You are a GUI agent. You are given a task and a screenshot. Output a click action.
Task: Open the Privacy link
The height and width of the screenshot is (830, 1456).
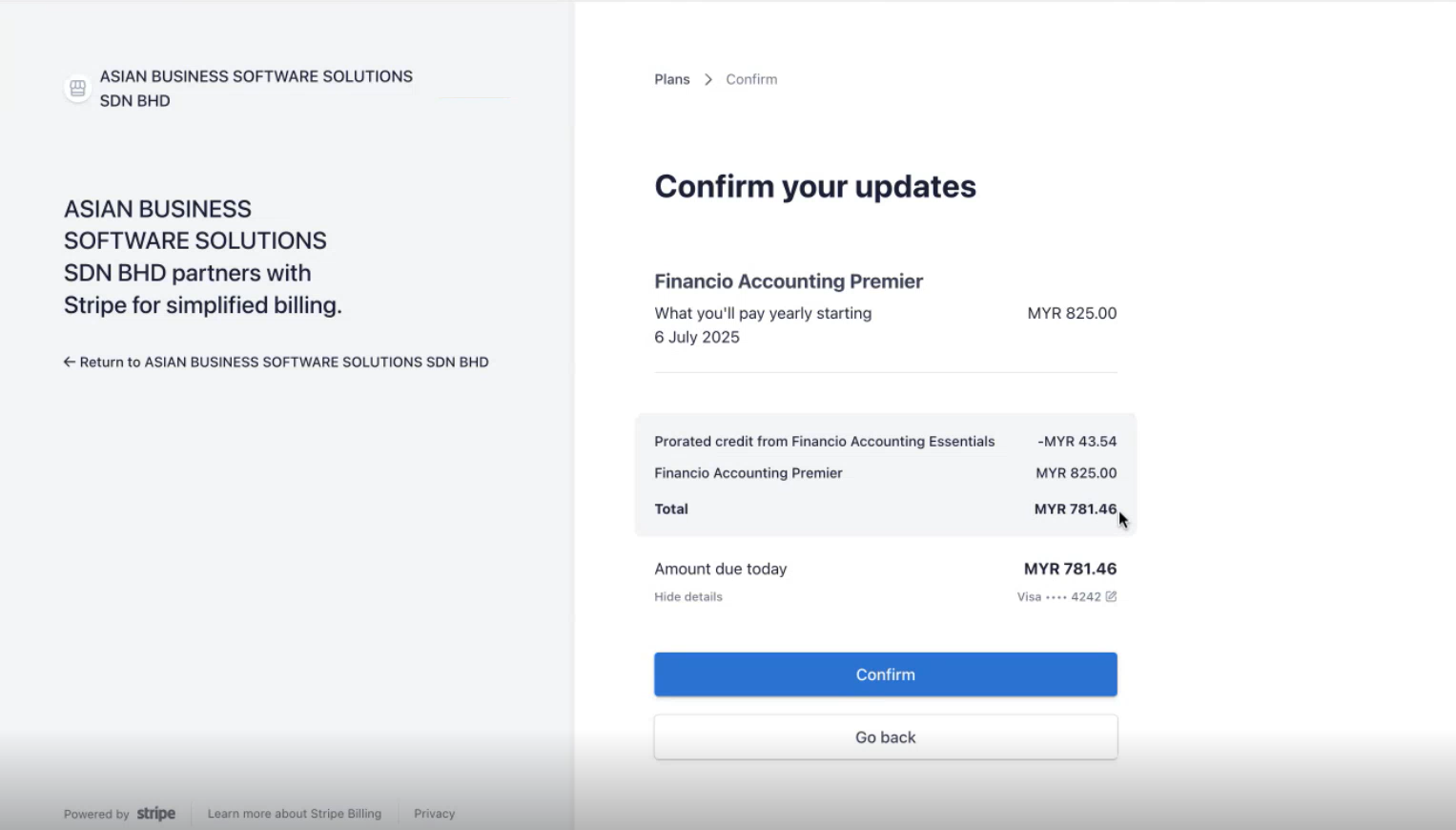click(x=434, y=814)
